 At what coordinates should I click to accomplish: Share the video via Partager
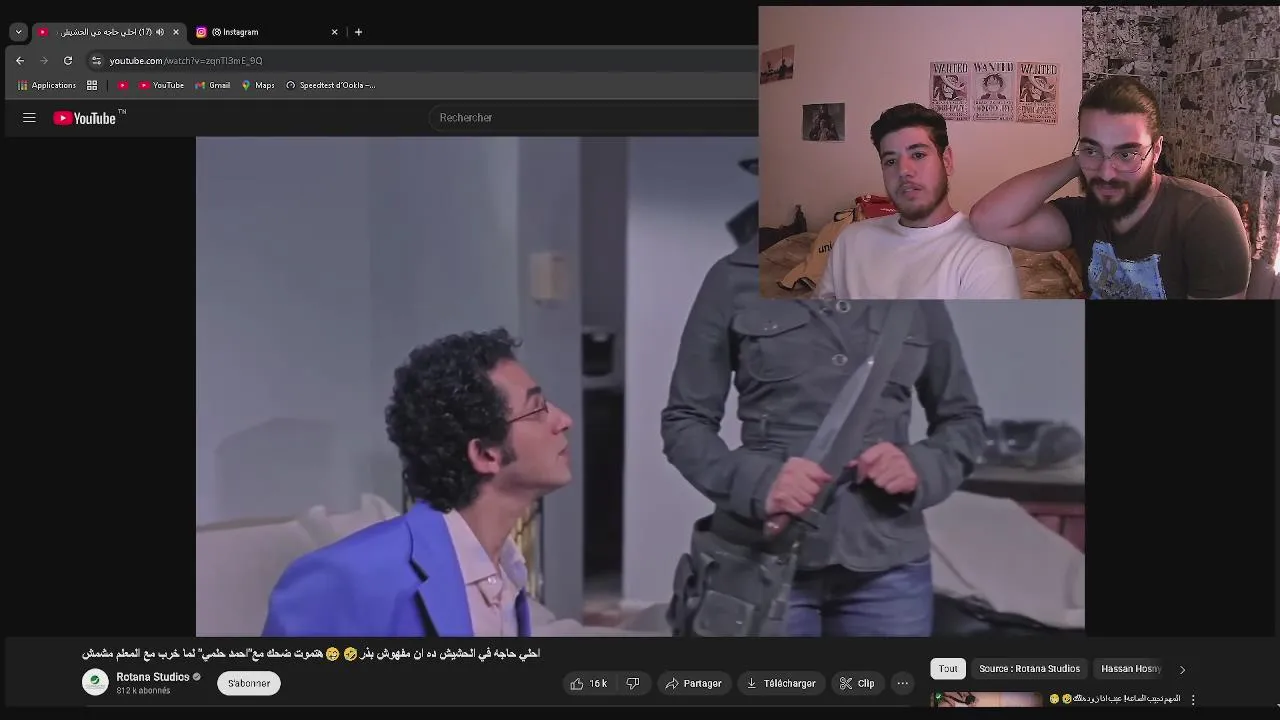click(x=693, y=684)
